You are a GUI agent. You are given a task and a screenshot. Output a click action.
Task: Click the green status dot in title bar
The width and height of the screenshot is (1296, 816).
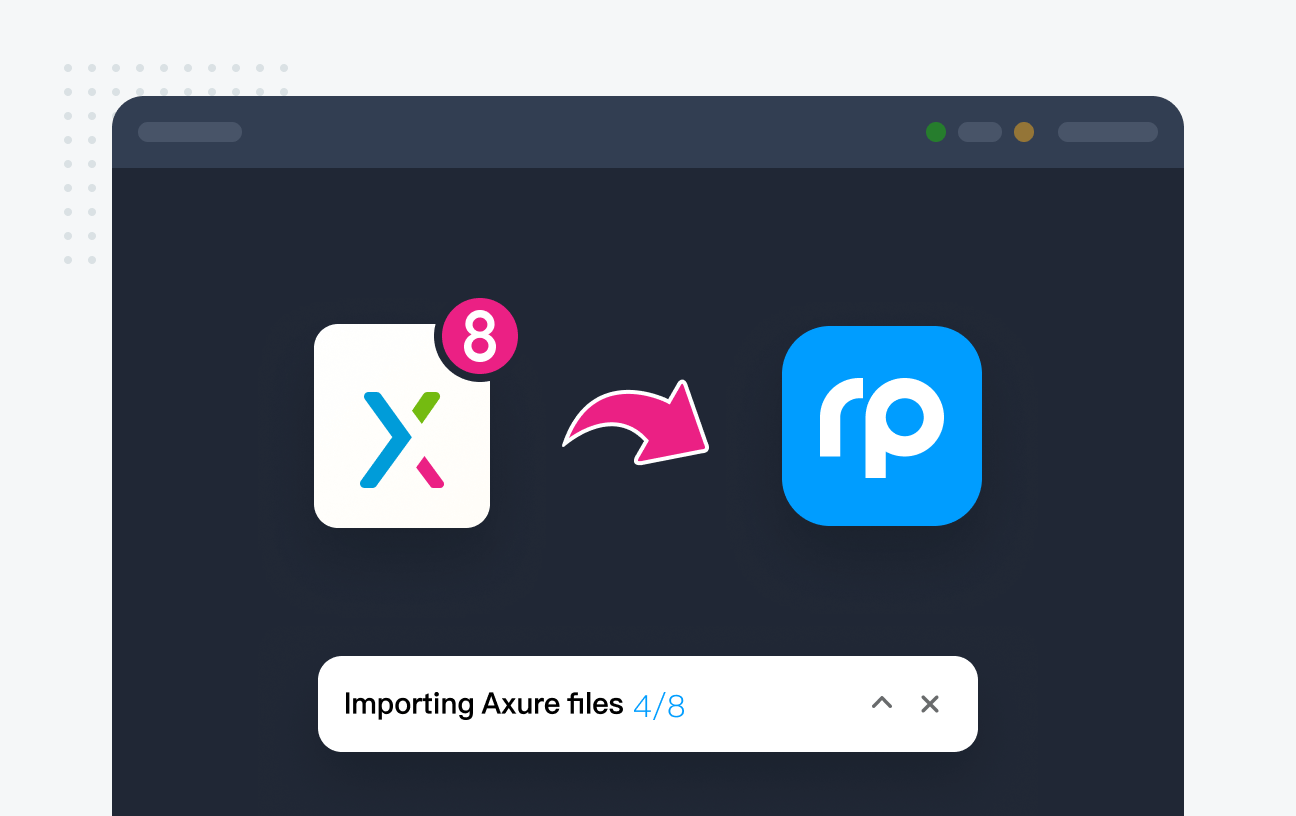point(936,132)
